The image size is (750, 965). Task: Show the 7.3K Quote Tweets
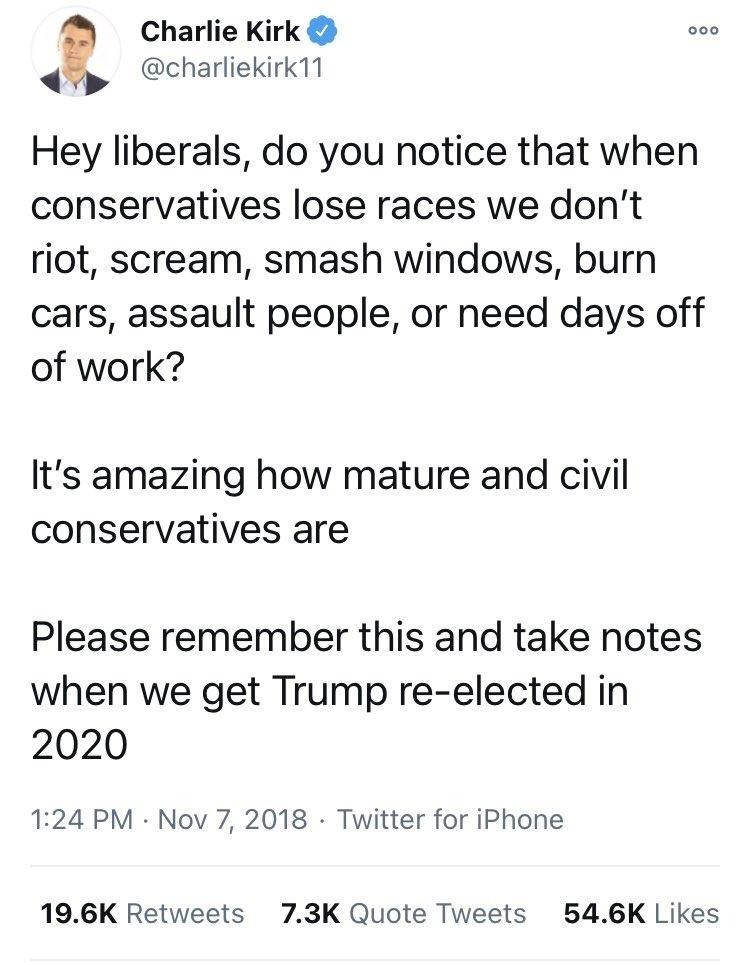(403, 913)
